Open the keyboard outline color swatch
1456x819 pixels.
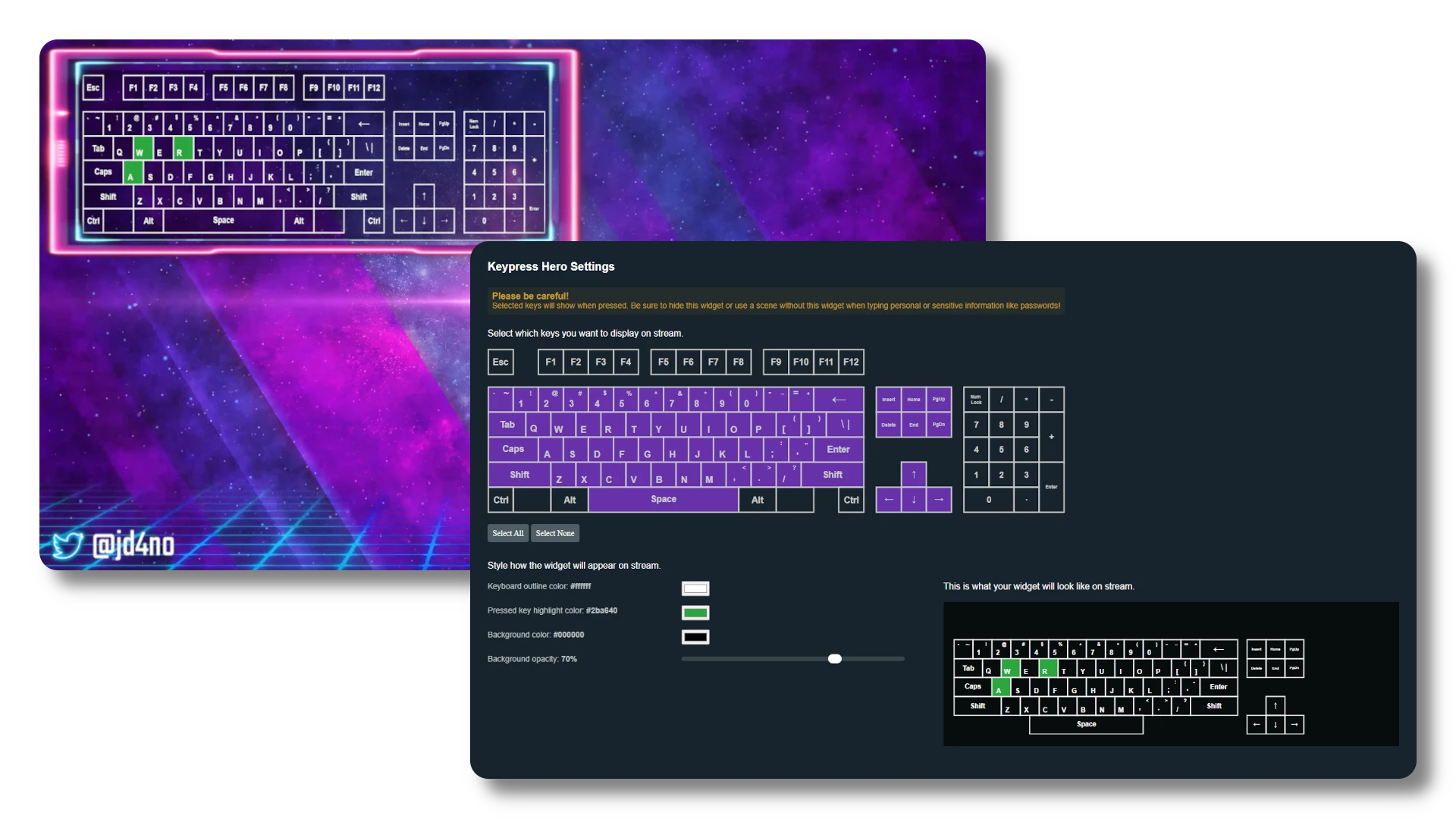[x=695, y=588]
